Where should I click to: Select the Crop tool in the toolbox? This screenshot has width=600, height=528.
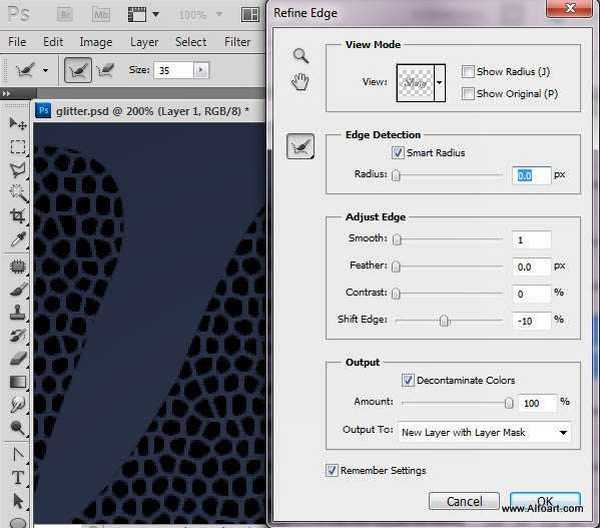(x=17, y=215)
